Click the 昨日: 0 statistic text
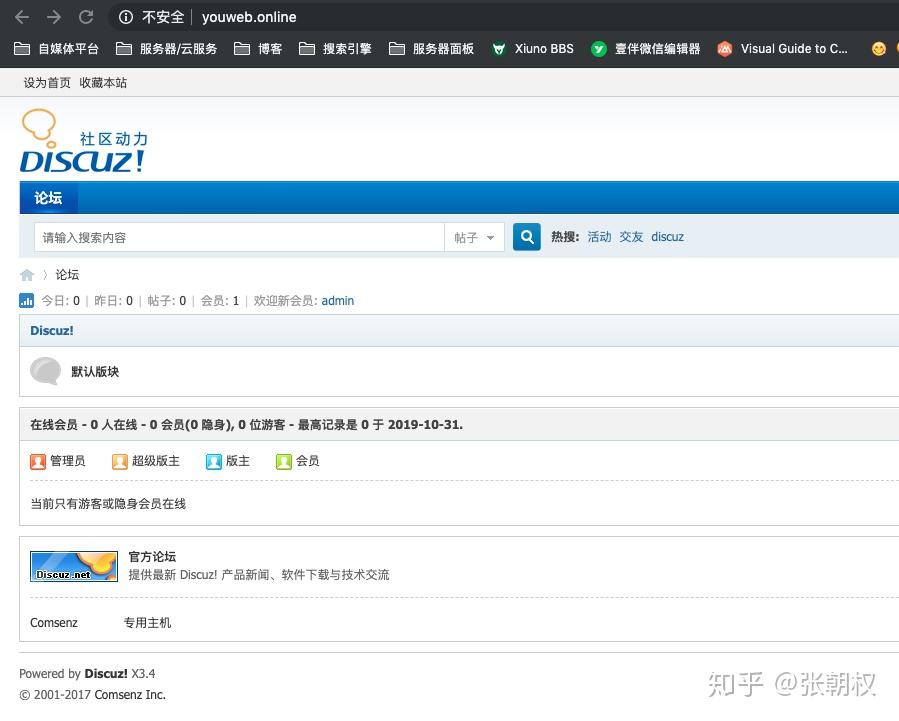Screen dimensions: 899x721 (x=114, y=301)
